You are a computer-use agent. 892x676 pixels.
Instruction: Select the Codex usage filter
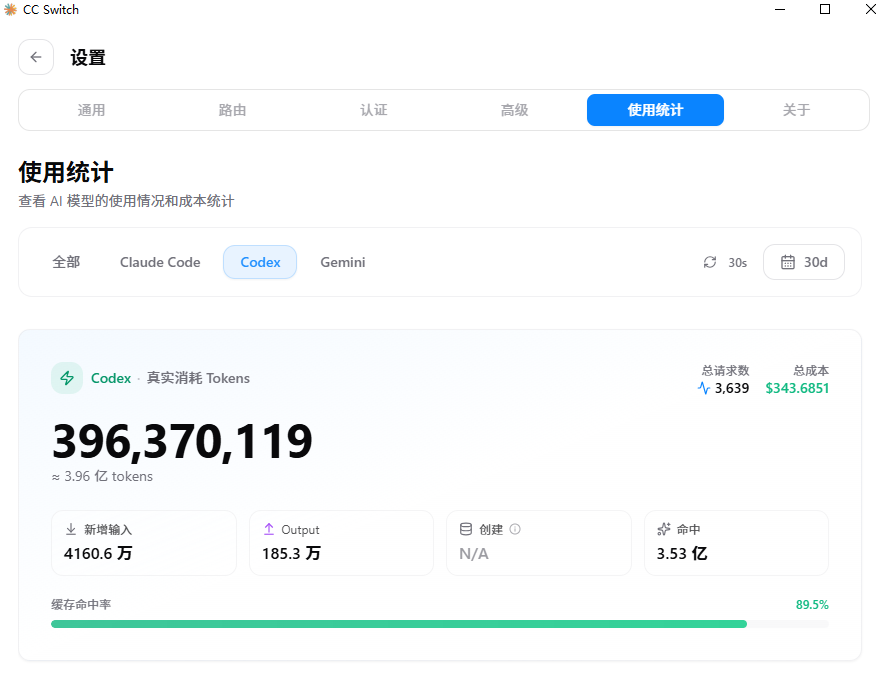(x=260, y=262)
